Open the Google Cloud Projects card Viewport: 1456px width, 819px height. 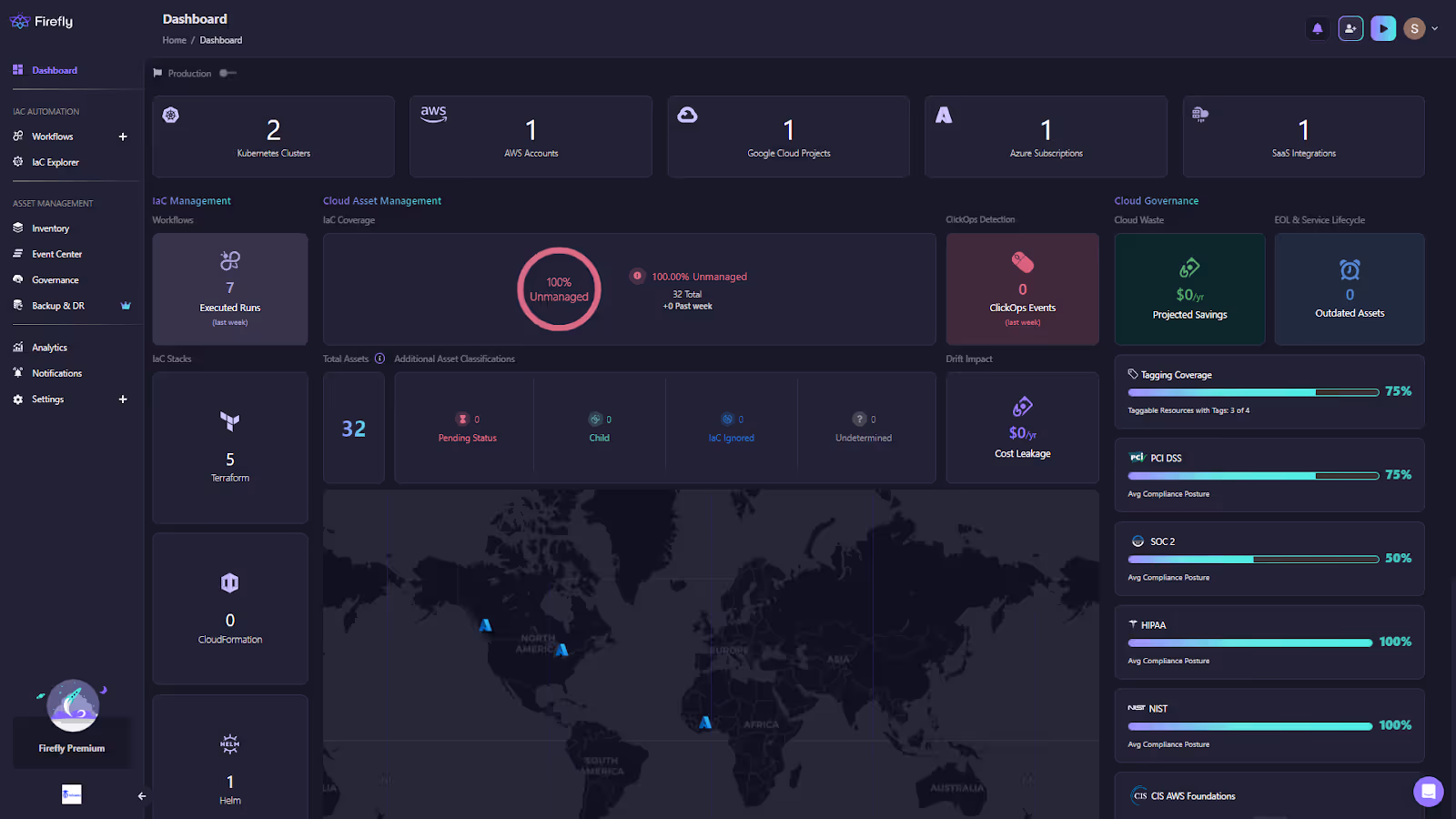coord(788,136)
